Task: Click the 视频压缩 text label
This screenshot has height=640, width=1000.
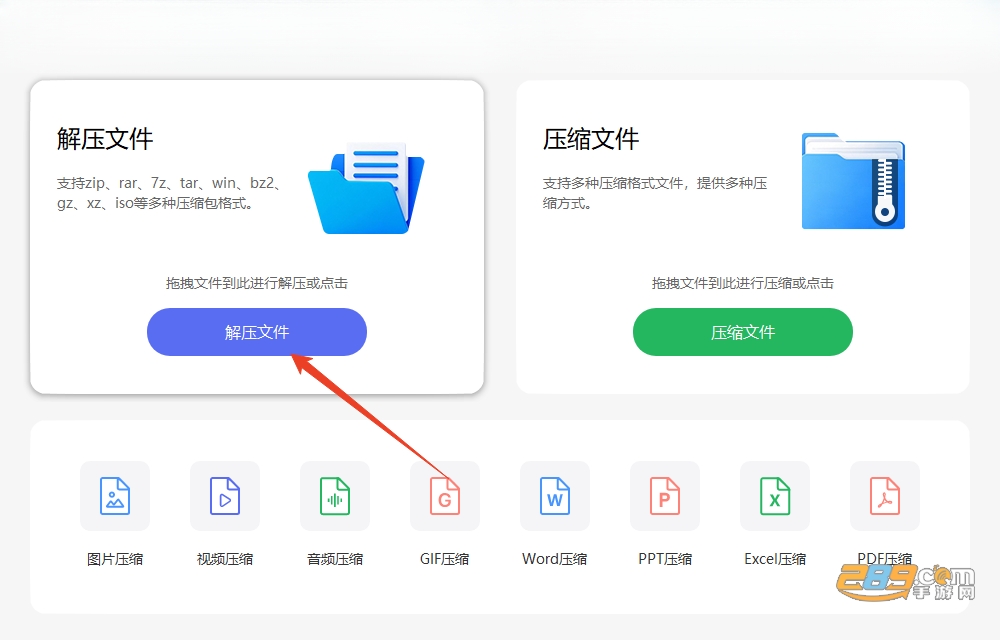Action: pyautogui.click(x=225, y=559)
